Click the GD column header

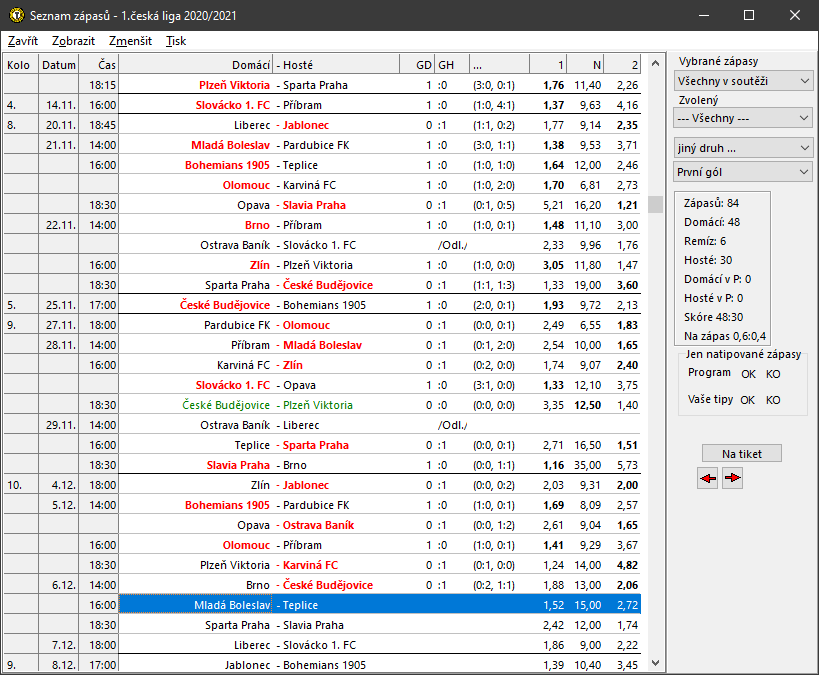click(417, 65)
